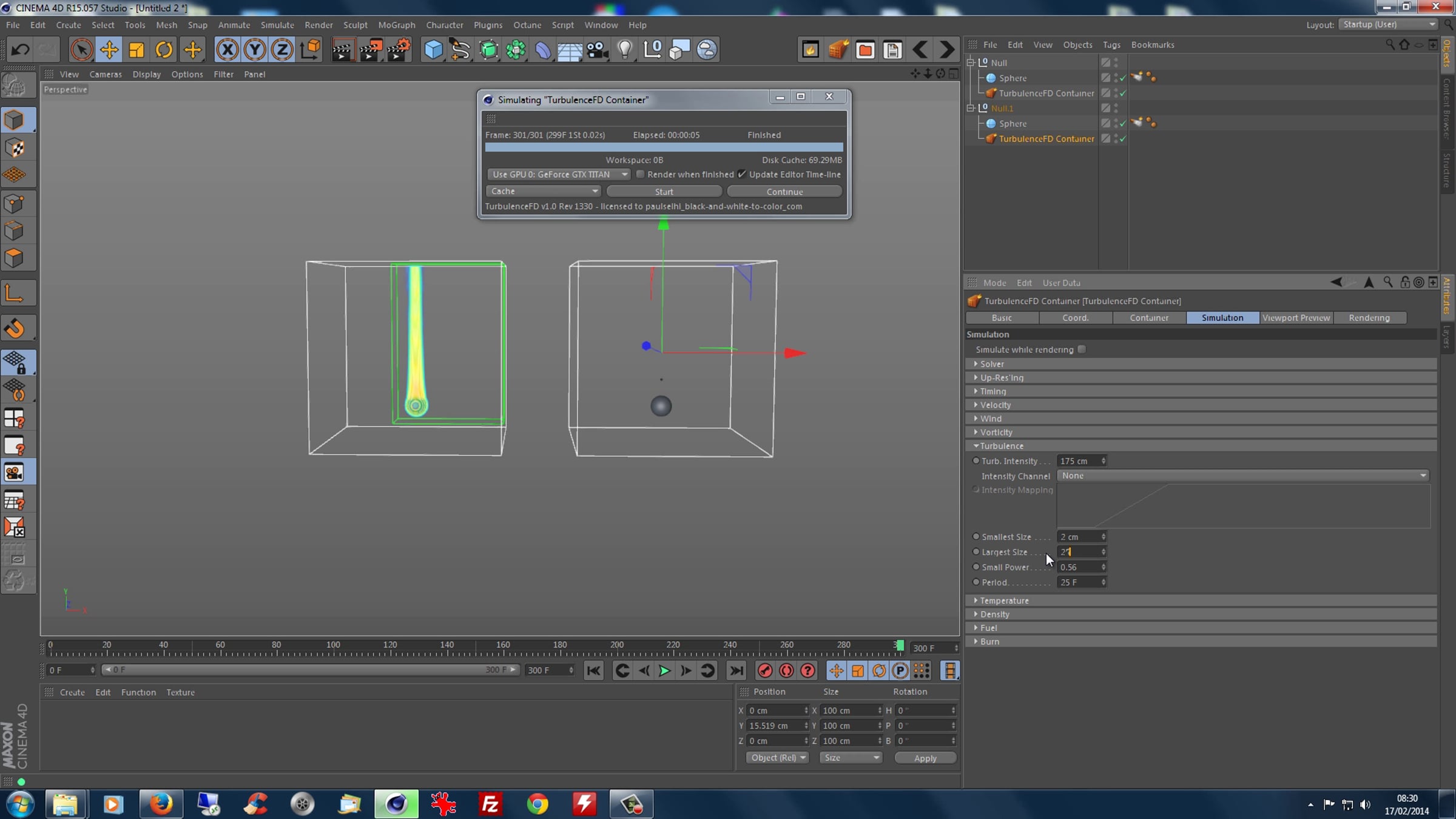1456x819 pixels.
Task: Activate the Move tool
Action: pyautogui.click(x=109, y=50)
